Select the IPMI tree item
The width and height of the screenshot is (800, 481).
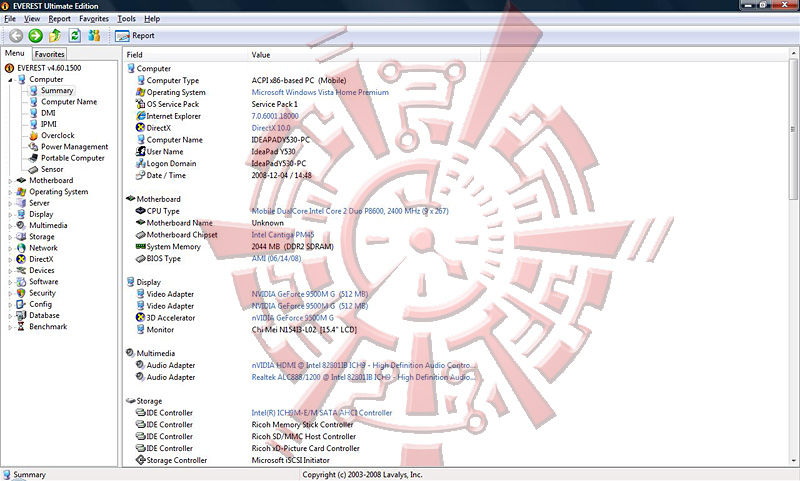(x=48, y=124)
